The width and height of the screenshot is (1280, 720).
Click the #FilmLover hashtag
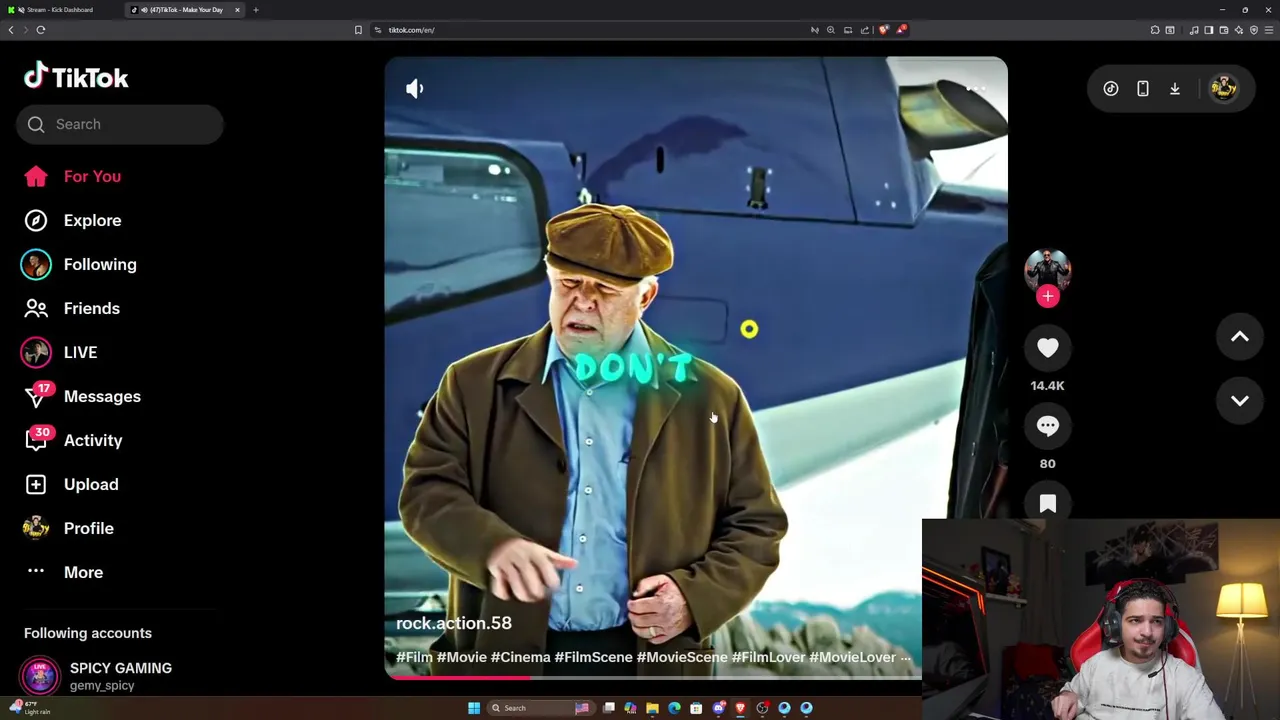click(x=768, y=657)
